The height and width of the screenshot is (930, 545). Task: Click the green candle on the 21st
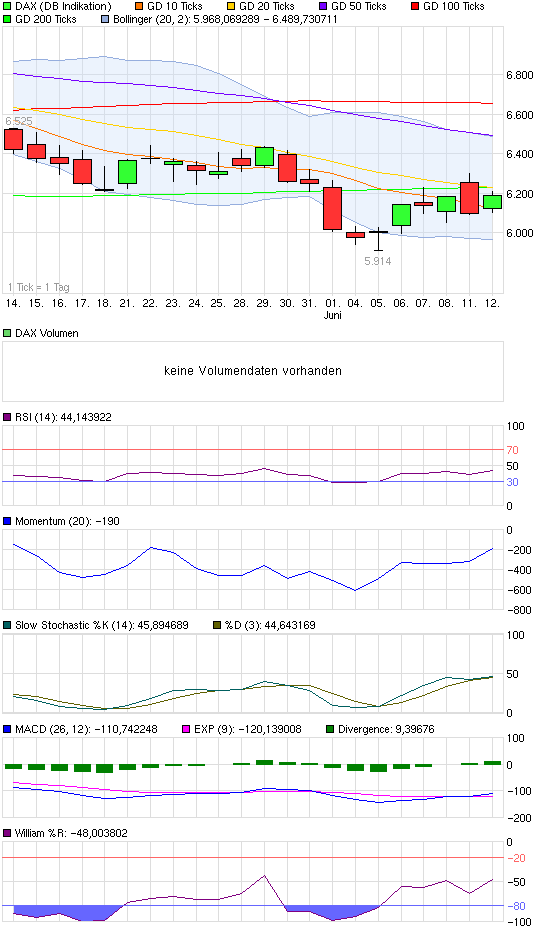[127, 172]
